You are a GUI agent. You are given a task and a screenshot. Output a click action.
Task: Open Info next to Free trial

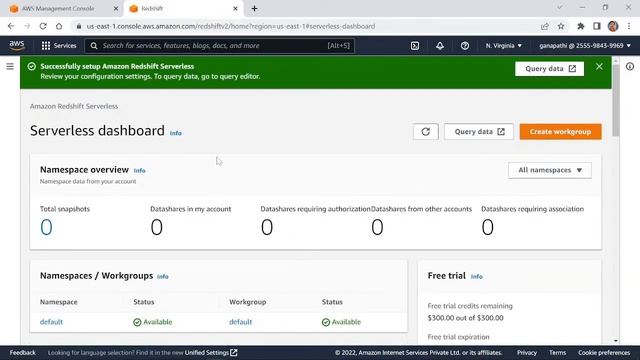coord(476,276)
